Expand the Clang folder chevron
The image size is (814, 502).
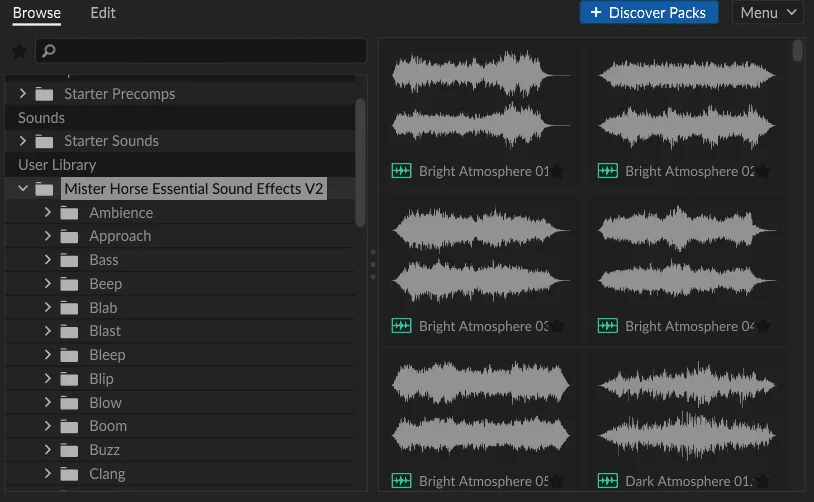(48, 473)
